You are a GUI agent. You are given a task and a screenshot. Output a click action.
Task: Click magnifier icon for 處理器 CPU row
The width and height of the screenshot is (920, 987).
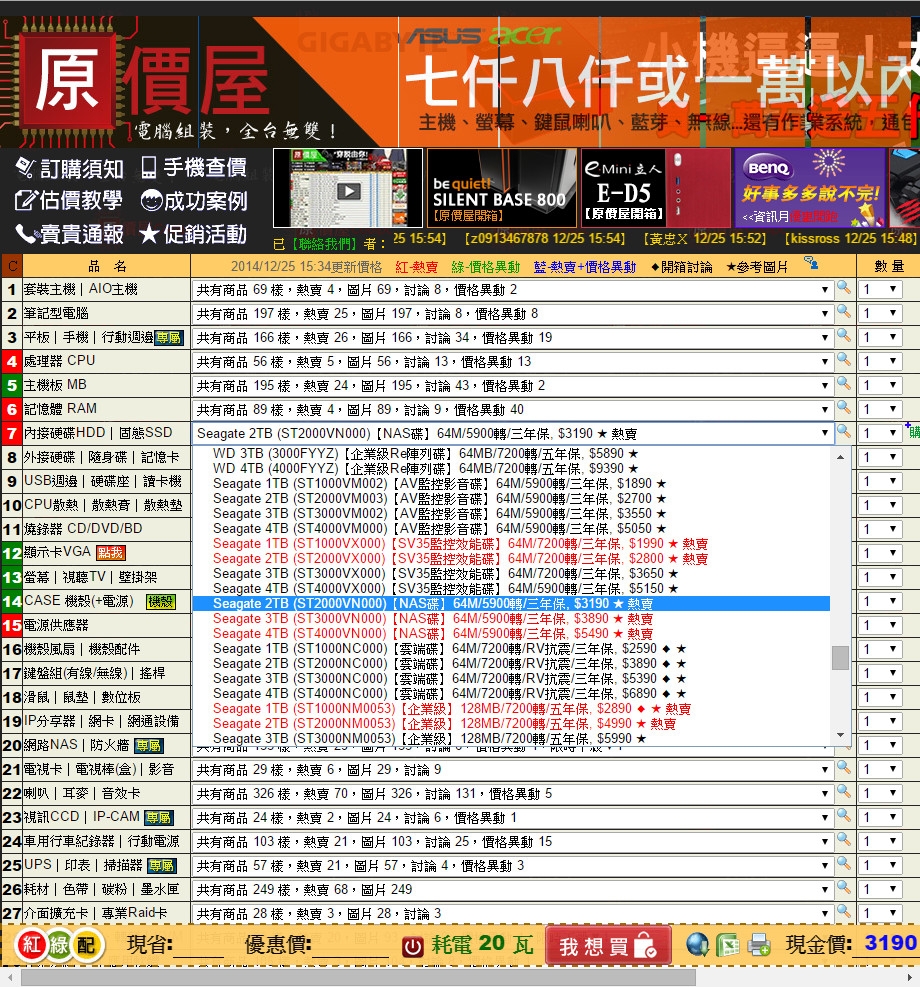(844, 360)
